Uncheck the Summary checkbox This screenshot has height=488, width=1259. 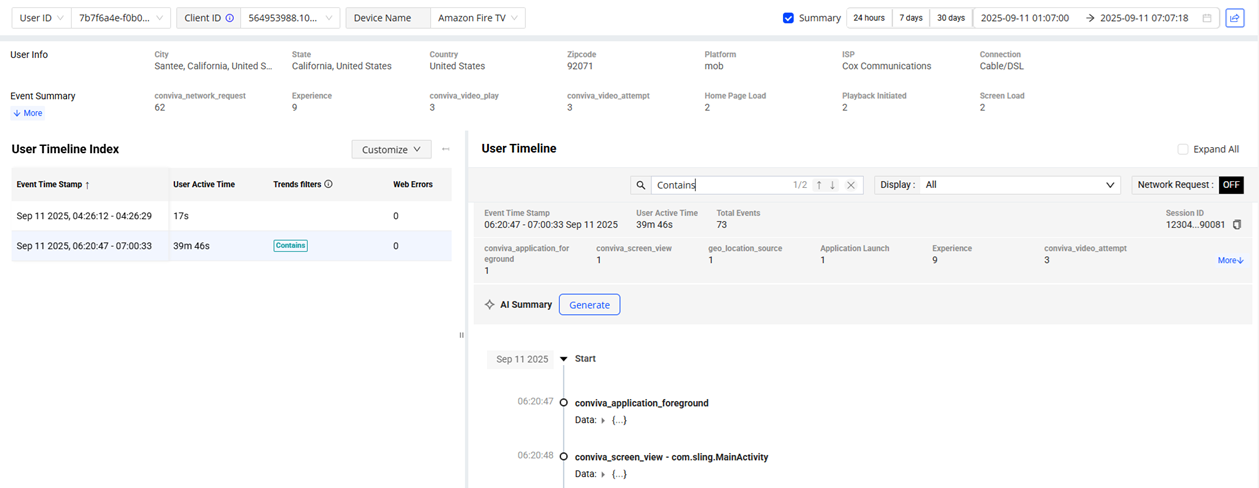click(x=788, y=18)
